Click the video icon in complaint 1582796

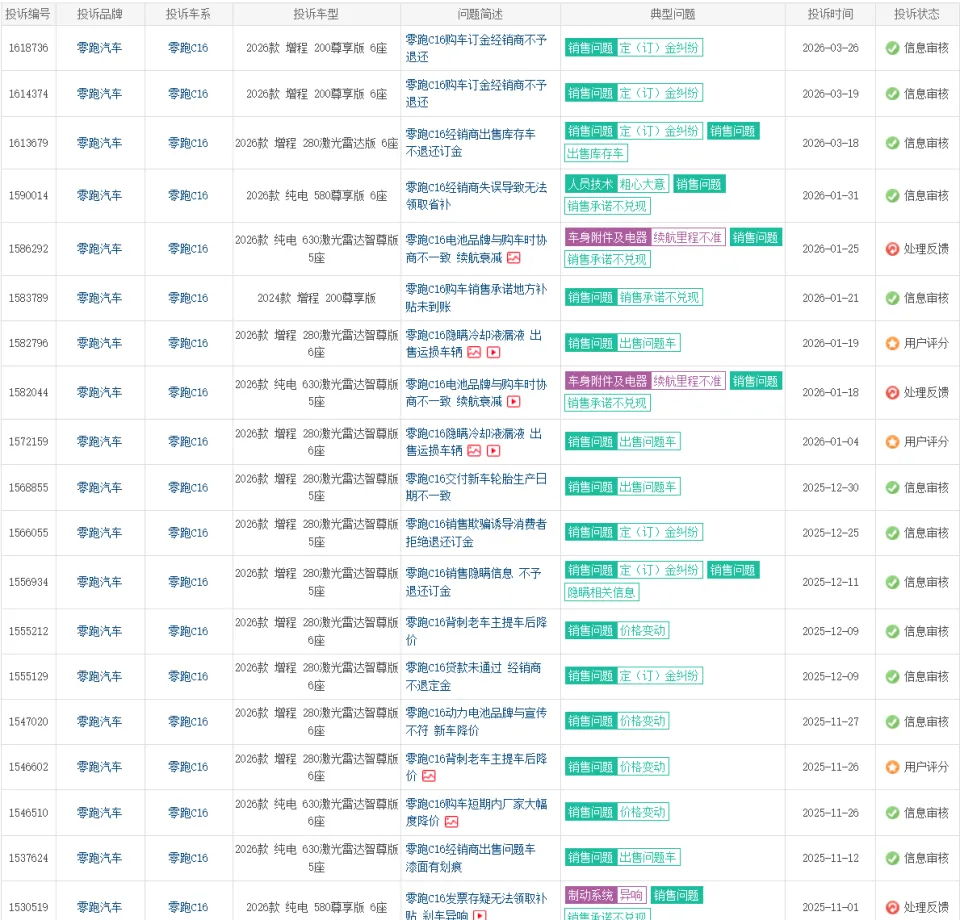[x=493, y=352]
